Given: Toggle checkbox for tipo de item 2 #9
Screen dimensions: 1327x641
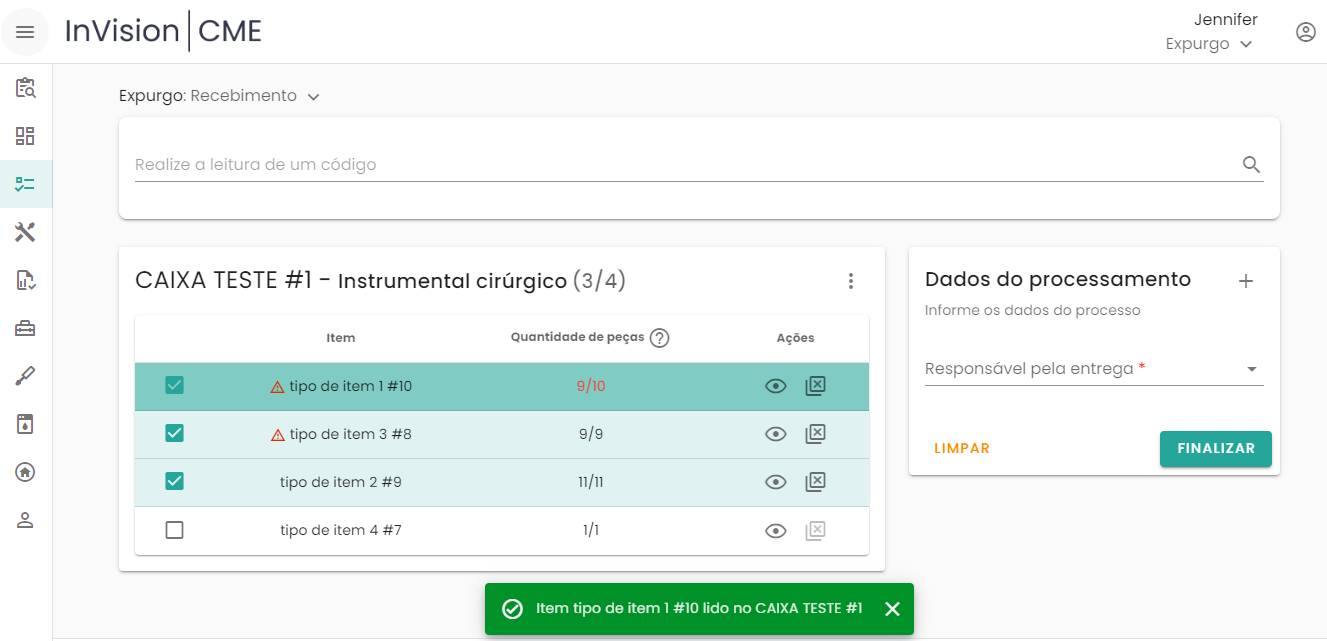Looking at the screenshot, I should 174,482.
